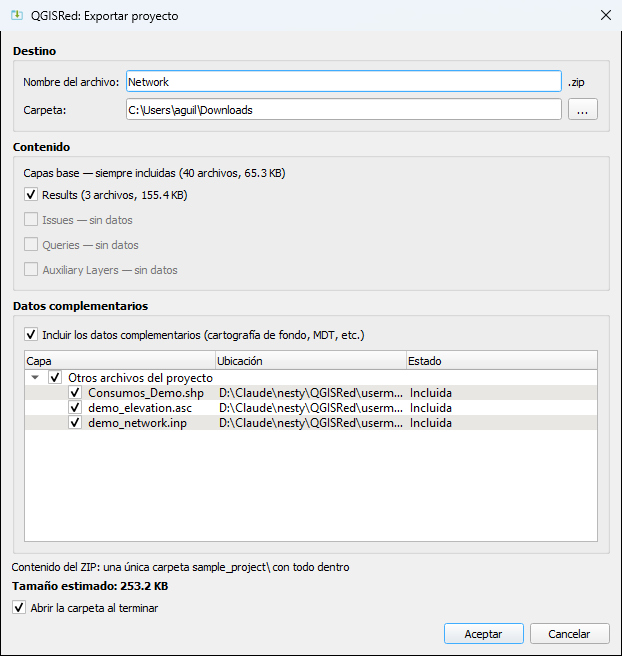Click the Capa column header

coord(120,361)
